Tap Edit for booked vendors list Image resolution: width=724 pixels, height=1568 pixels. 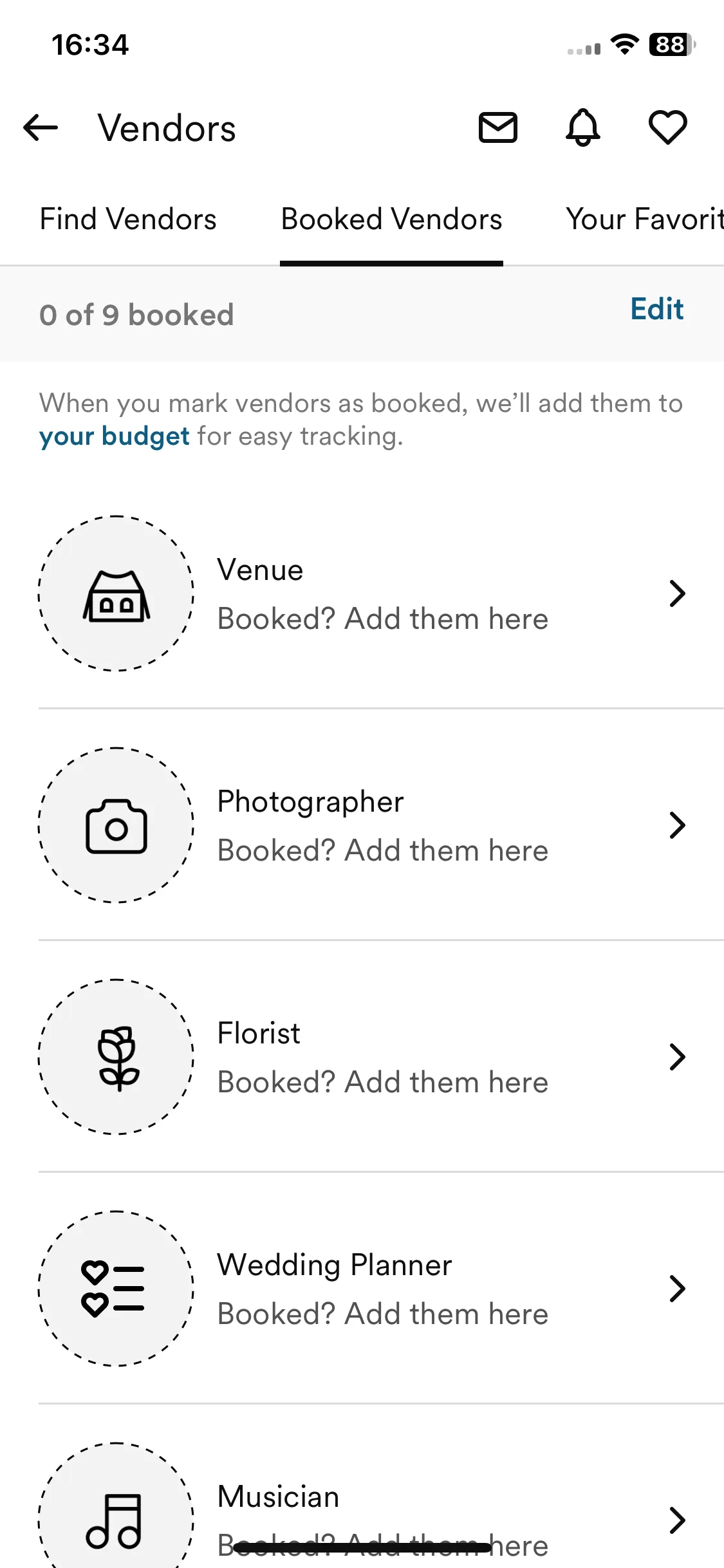[657, 309]
